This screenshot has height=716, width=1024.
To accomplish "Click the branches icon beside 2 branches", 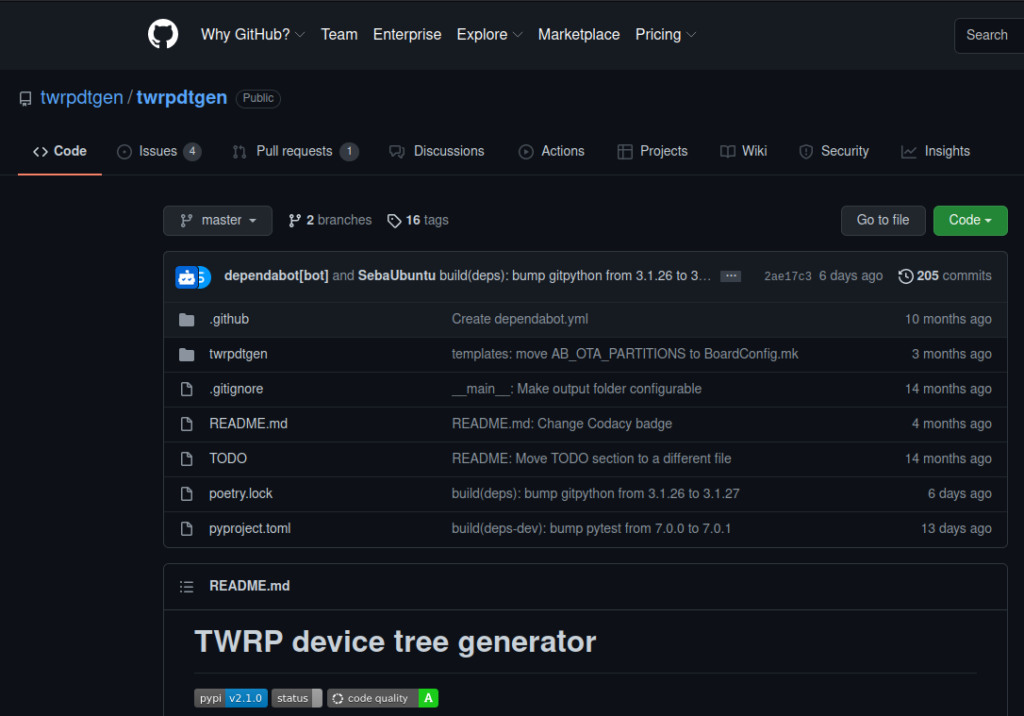I will point(295,221).
